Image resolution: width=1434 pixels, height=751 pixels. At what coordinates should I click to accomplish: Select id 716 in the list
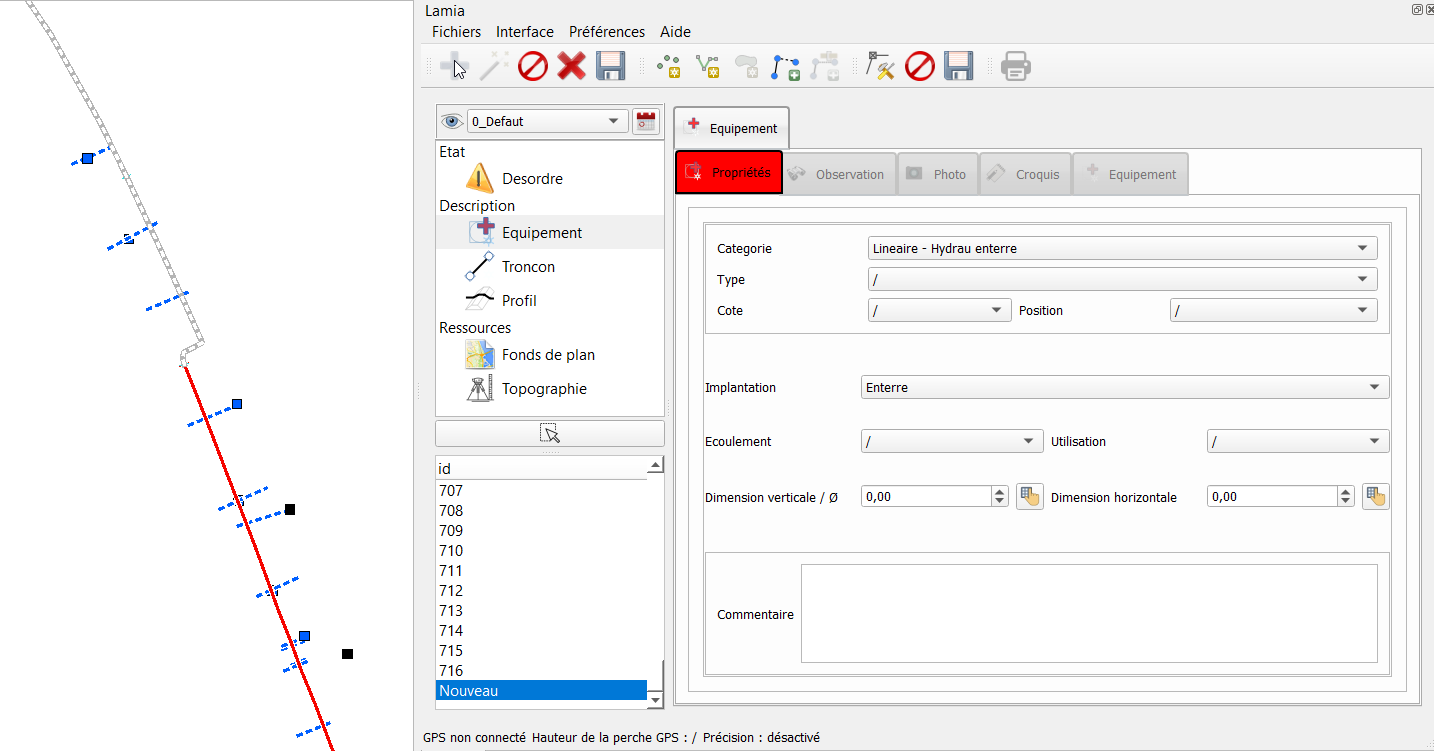point(542,671)
